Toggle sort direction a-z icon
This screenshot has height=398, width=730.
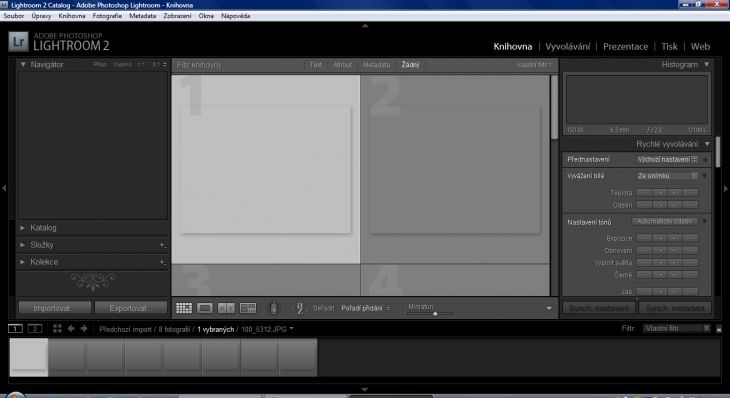pos(299,308)
